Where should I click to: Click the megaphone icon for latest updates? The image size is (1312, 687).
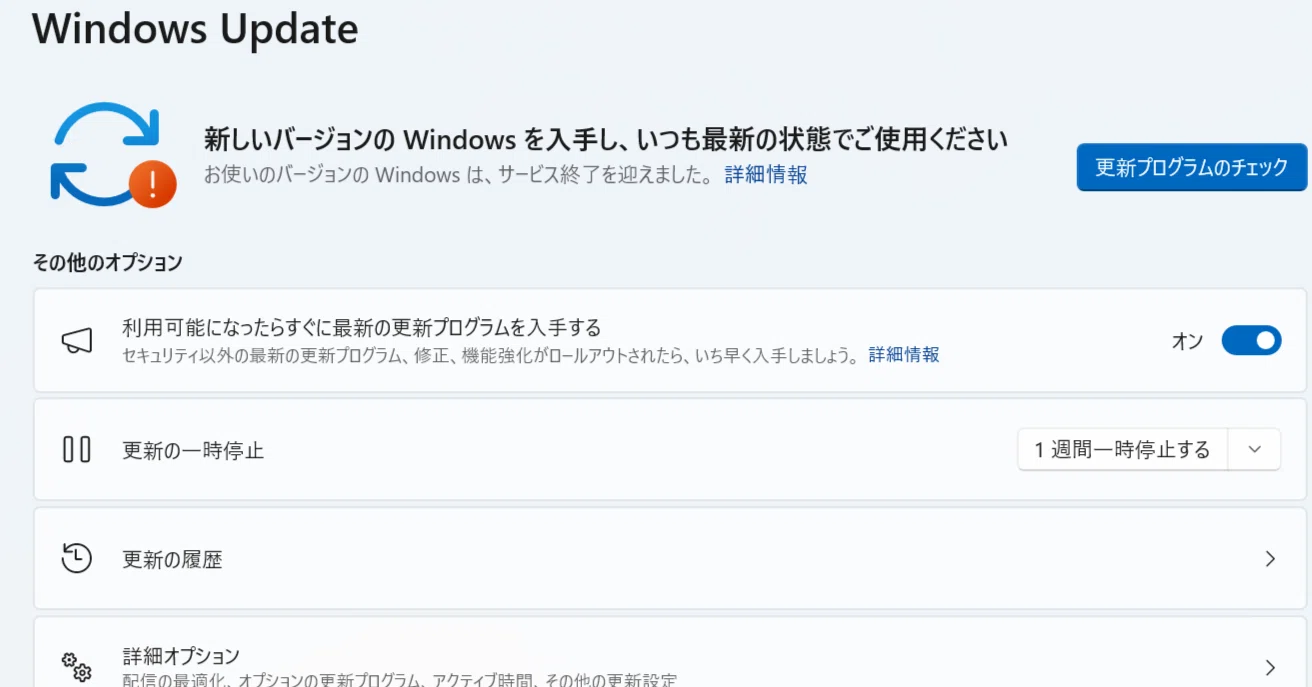coord(77,341)
